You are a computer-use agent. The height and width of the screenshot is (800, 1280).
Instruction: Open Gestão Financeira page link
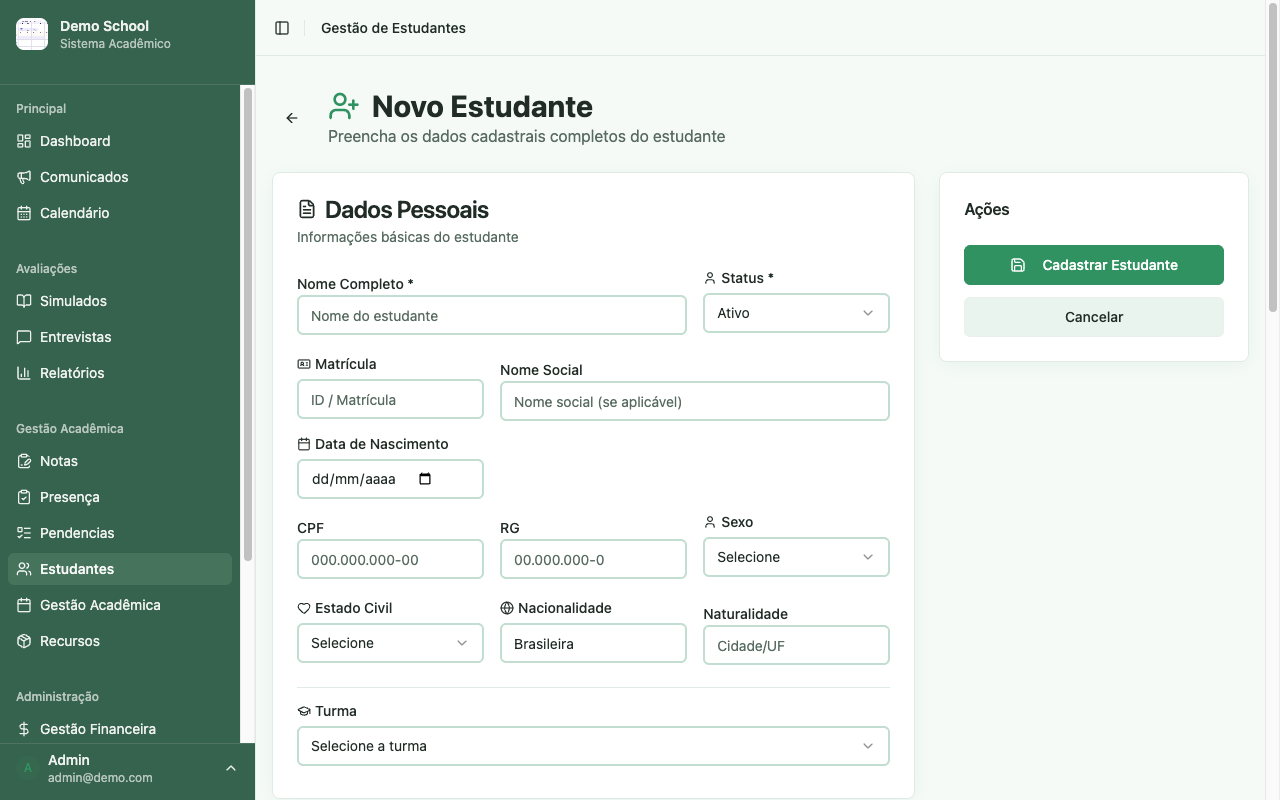120,729
